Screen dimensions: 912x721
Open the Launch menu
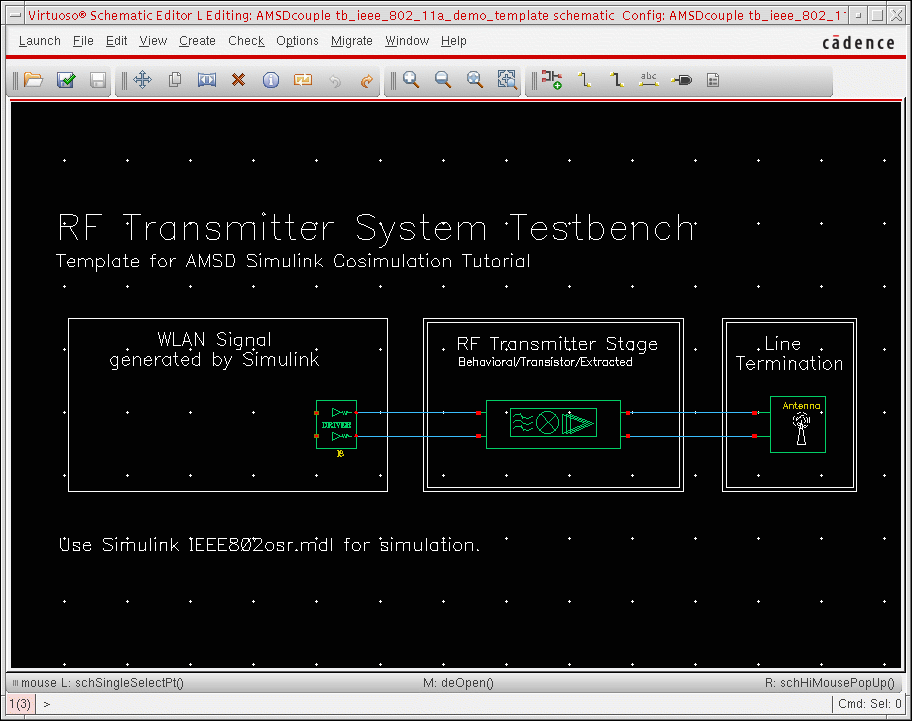click(x=40, y=41)
